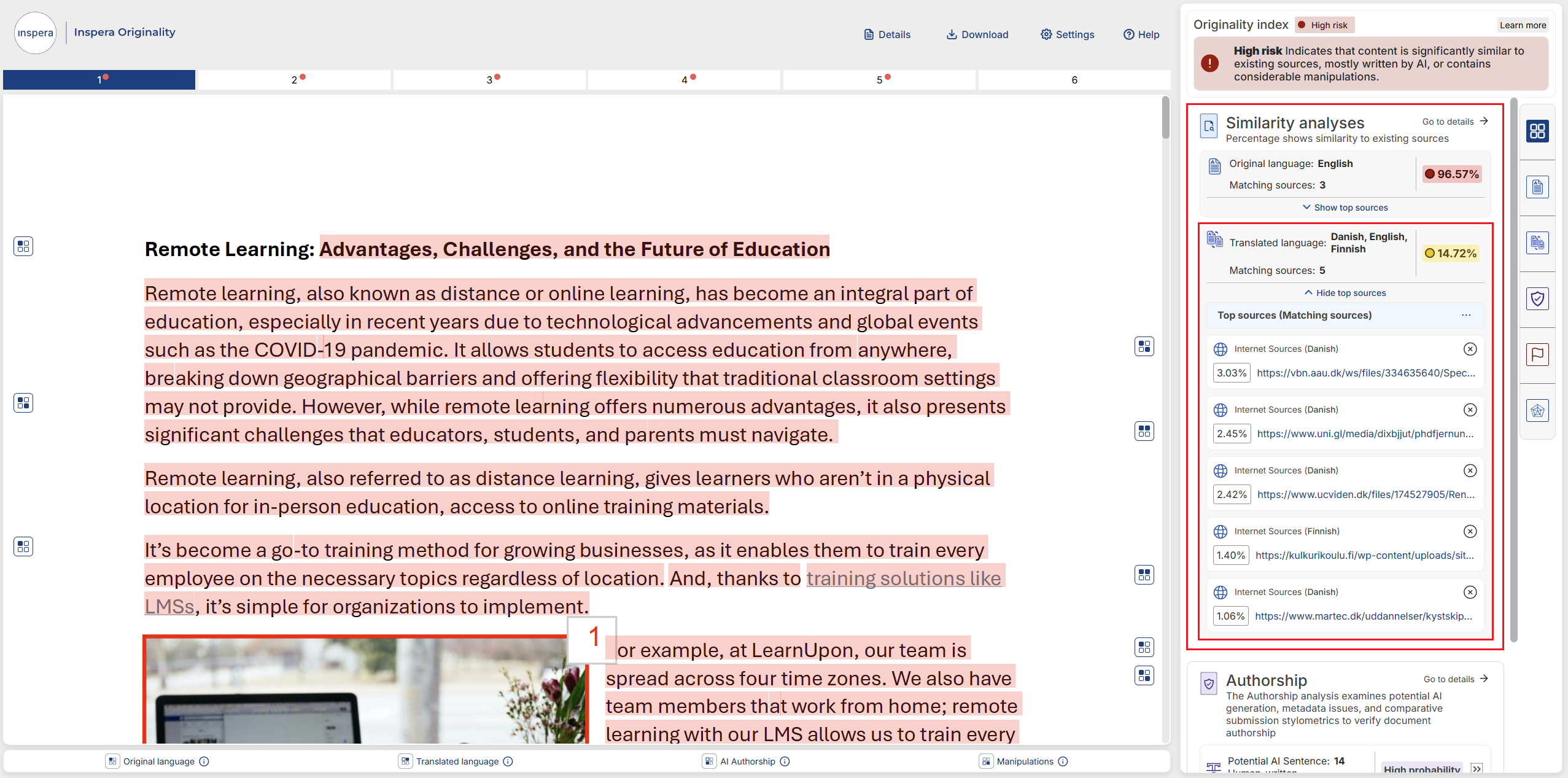The image size is (1568, 778).
Task: Switch to page 2 tab
Action: (294, 80)
